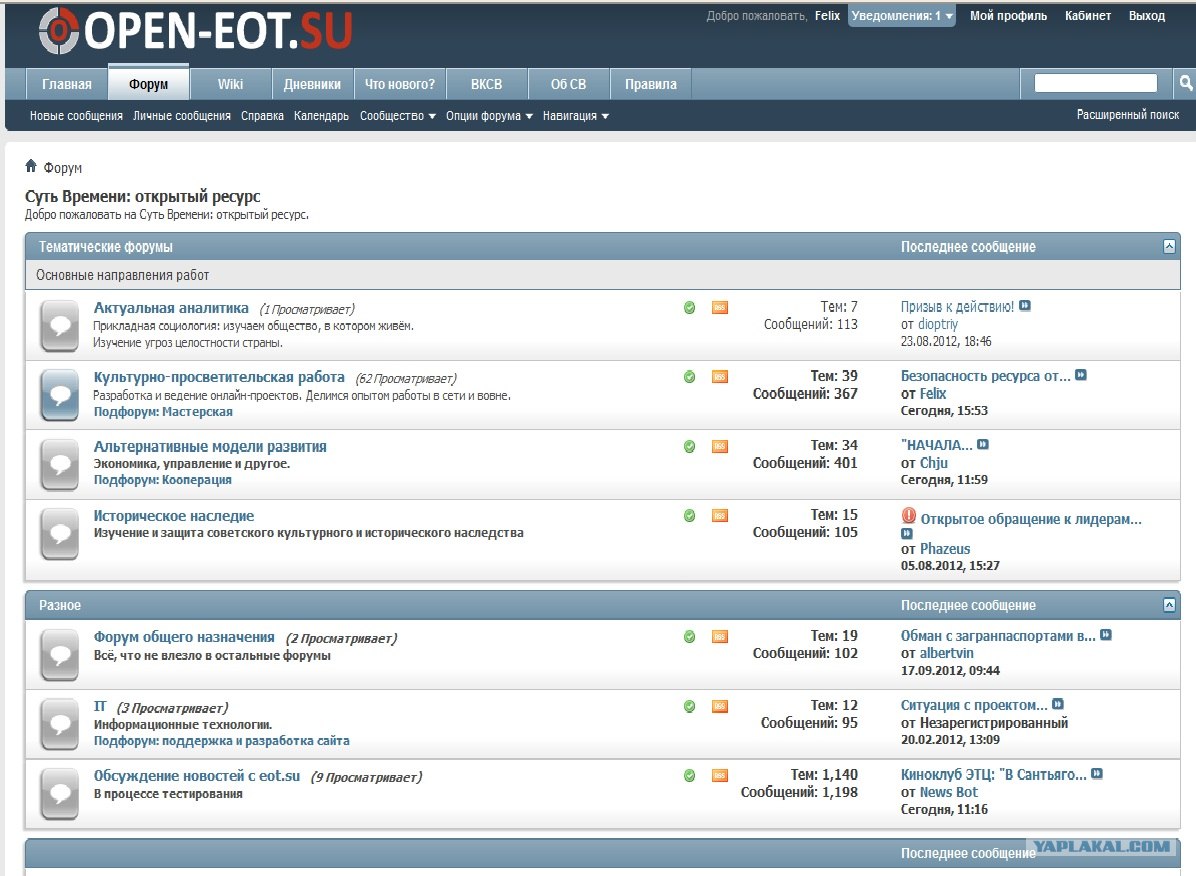Click the home icon in breadcrumb

[x=31, y=166]
